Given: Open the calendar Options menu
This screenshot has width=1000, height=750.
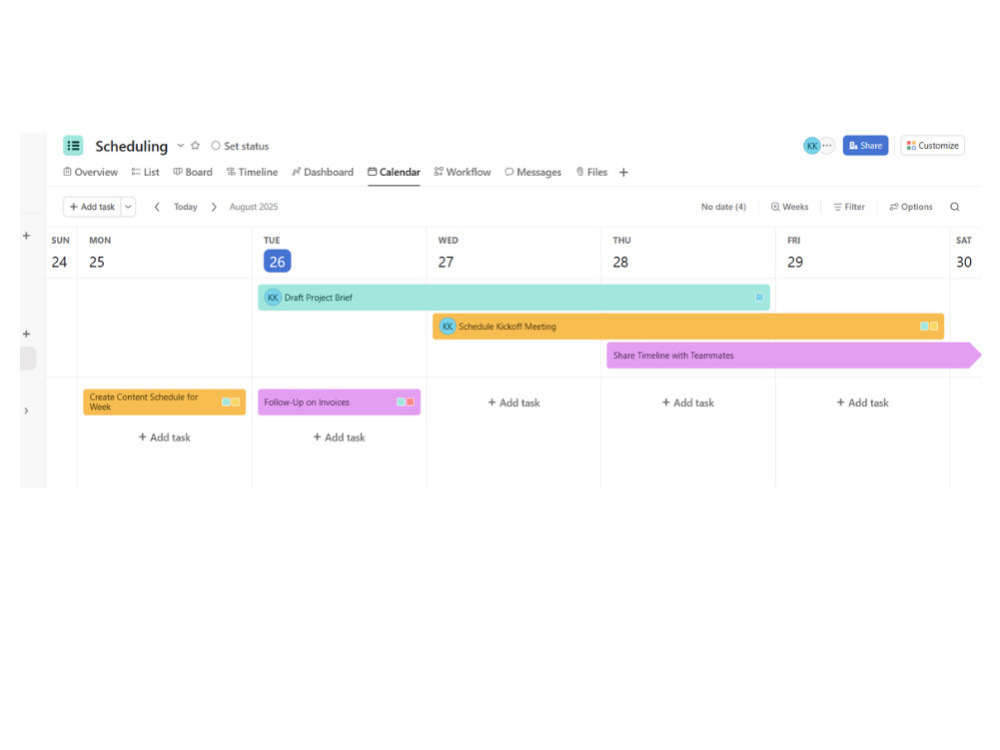Looking at the screenshot, I should (911, 207).
